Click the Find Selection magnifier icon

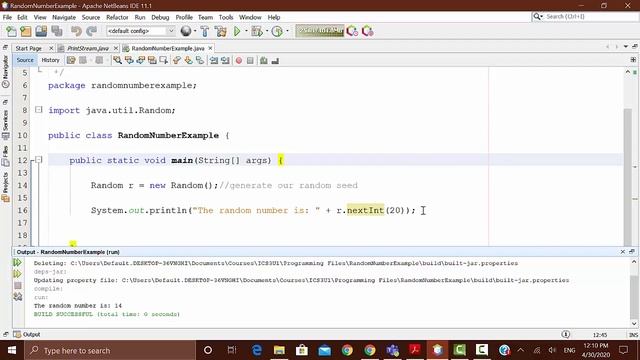118,60
